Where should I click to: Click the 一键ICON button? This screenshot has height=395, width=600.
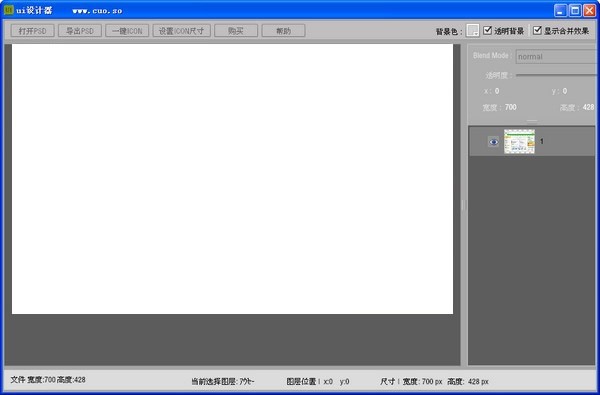(127, 31)
